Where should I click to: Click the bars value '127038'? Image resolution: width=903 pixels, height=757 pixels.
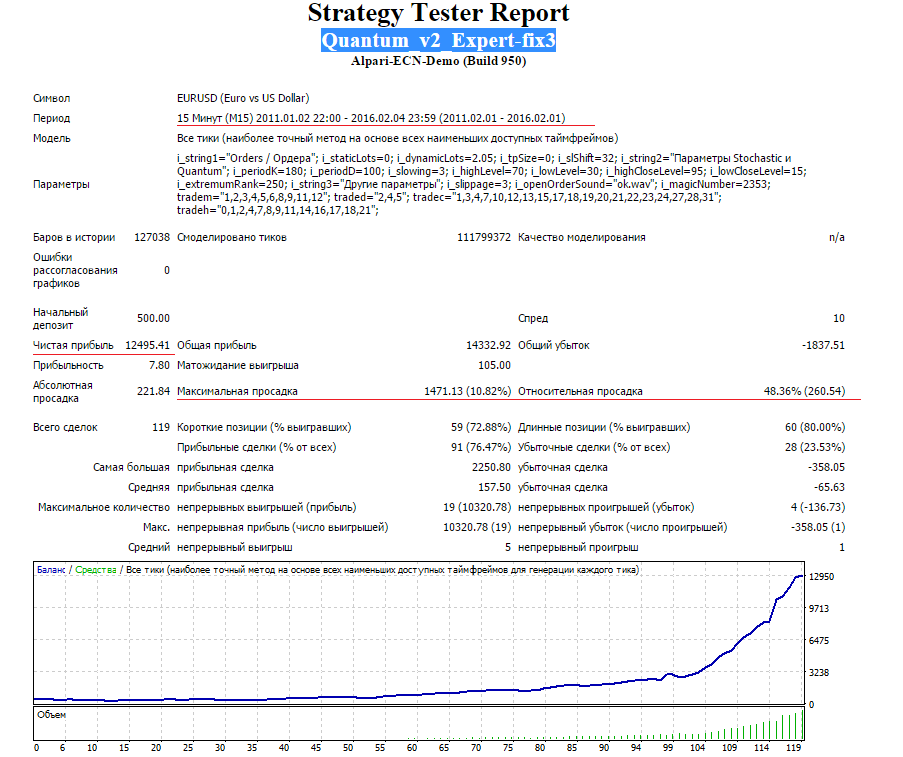[152, 237]
